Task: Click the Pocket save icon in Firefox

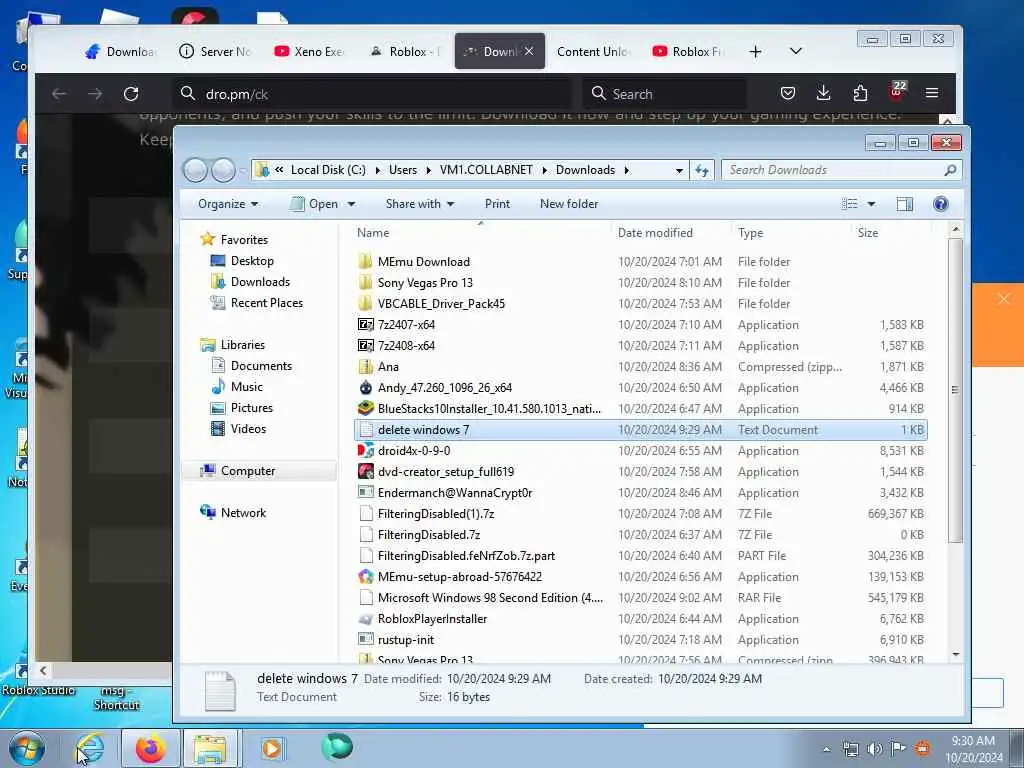Action: coord(788,93)
